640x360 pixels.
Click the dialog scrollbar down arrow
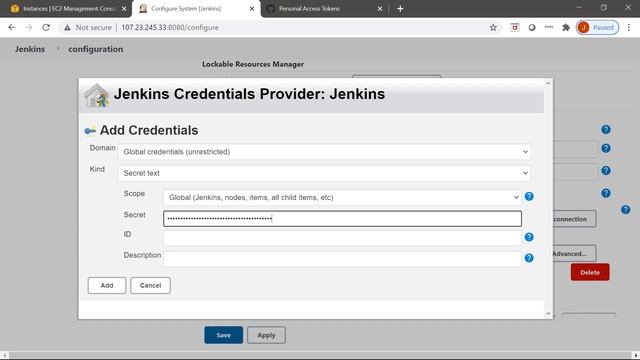pyautogui.click(x=548, y=314)
